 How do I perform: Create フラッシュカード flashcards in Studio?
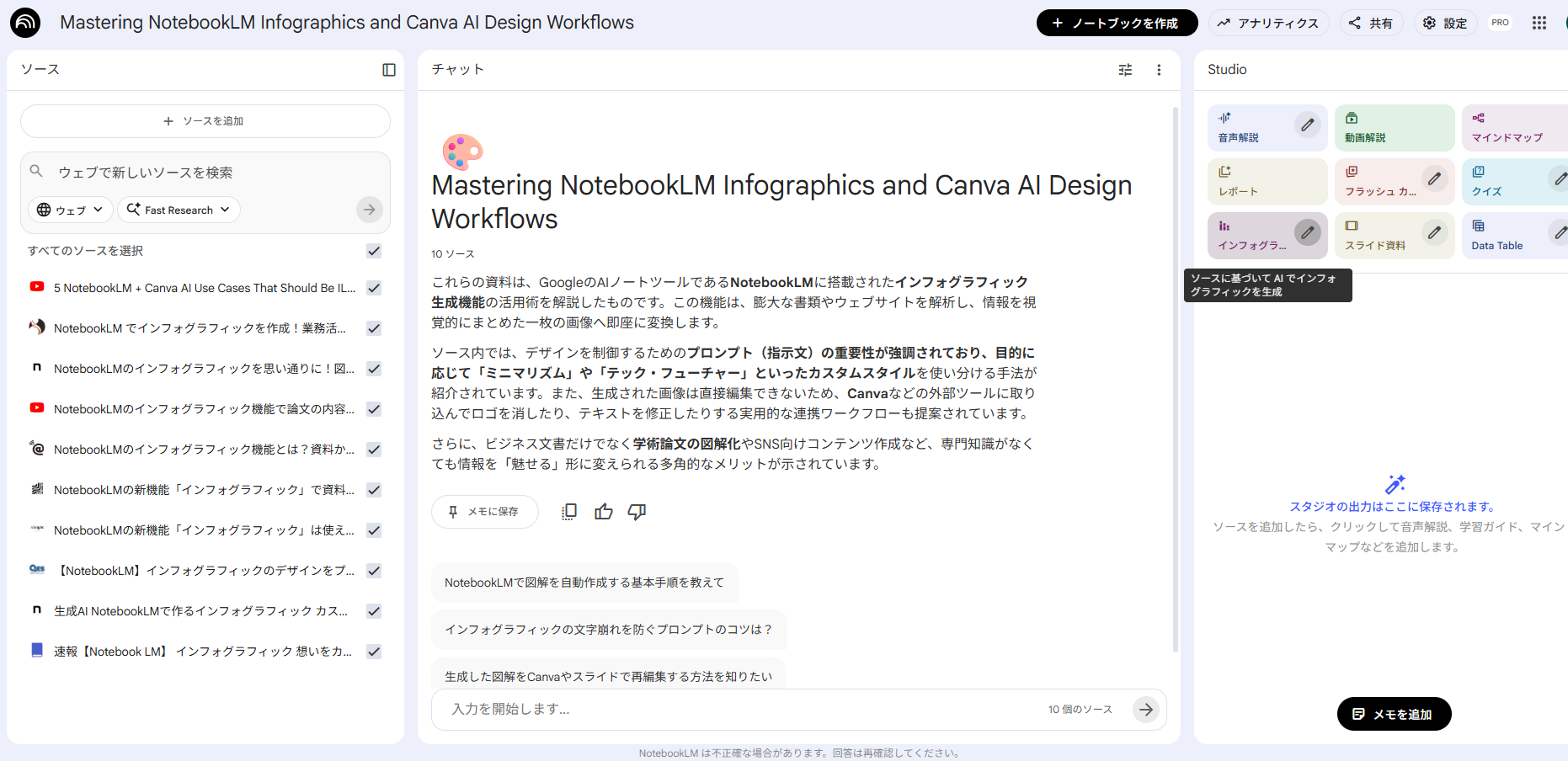(1381, 182)
